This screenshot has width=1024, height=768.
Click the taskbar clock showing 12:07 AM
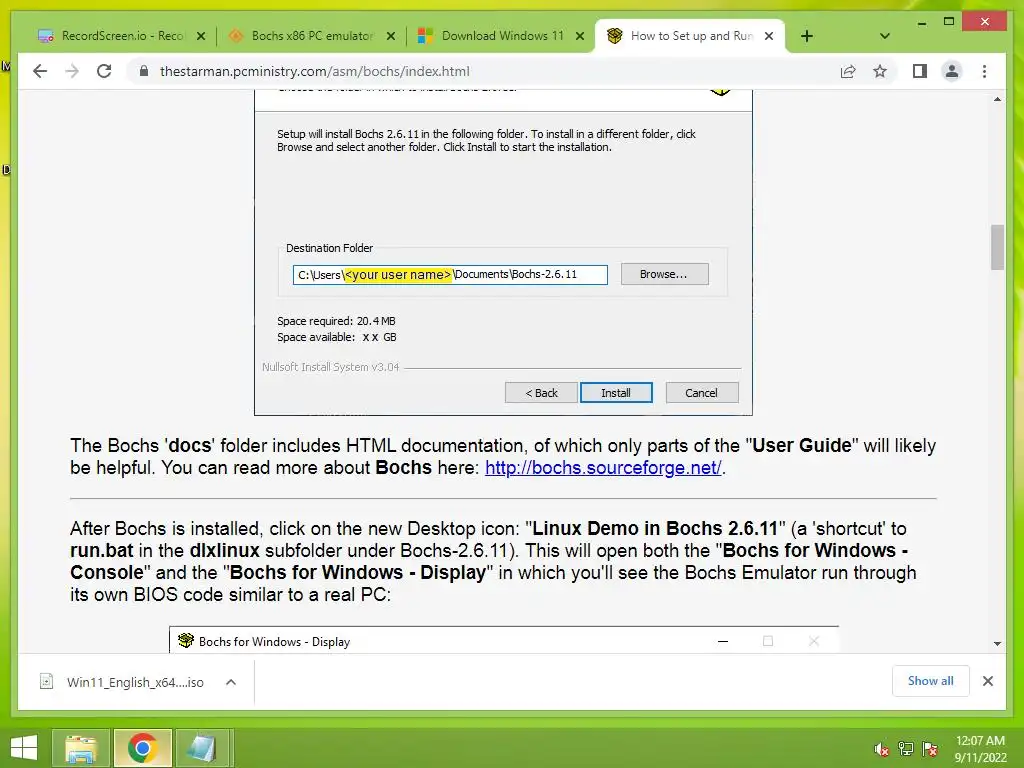click(x=980, y=749)
